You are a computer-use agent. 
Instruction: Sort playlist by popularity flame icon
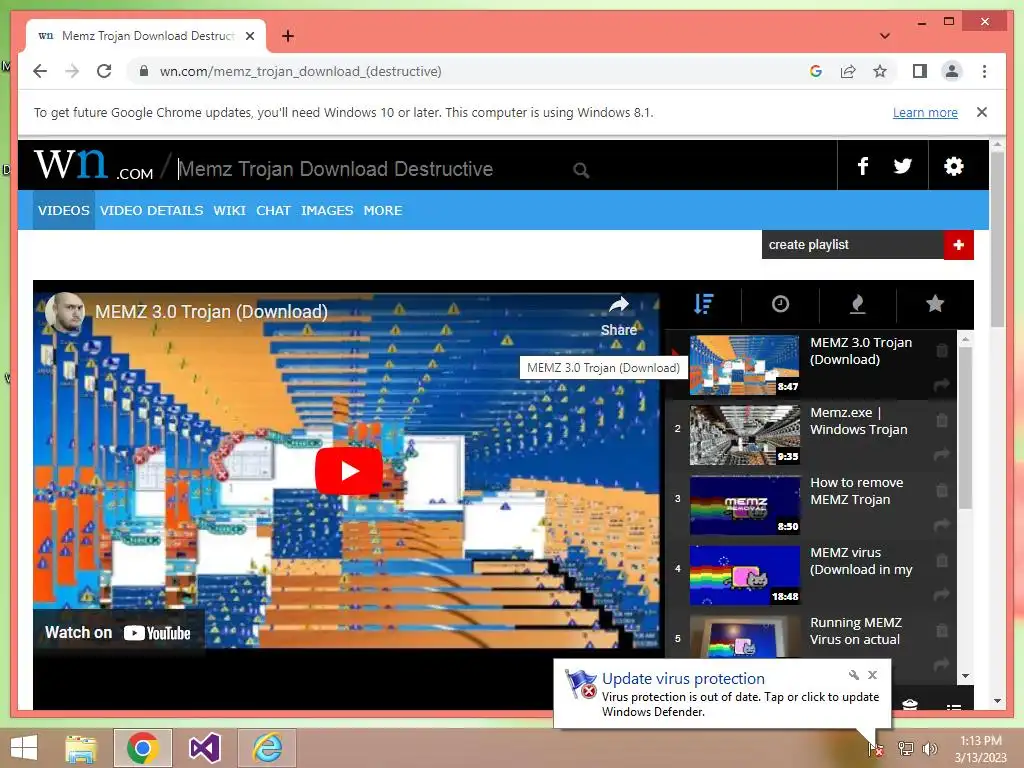coord(857,304)
